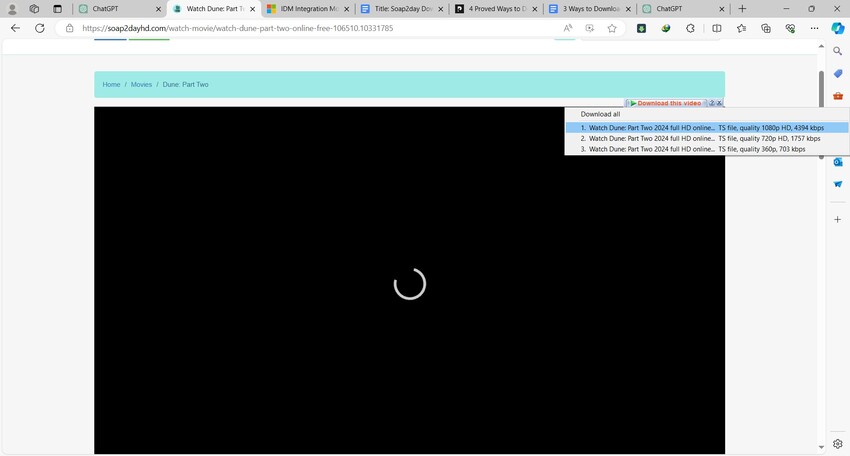Select the 360p 703 kbps download

(x=707, y=149)
